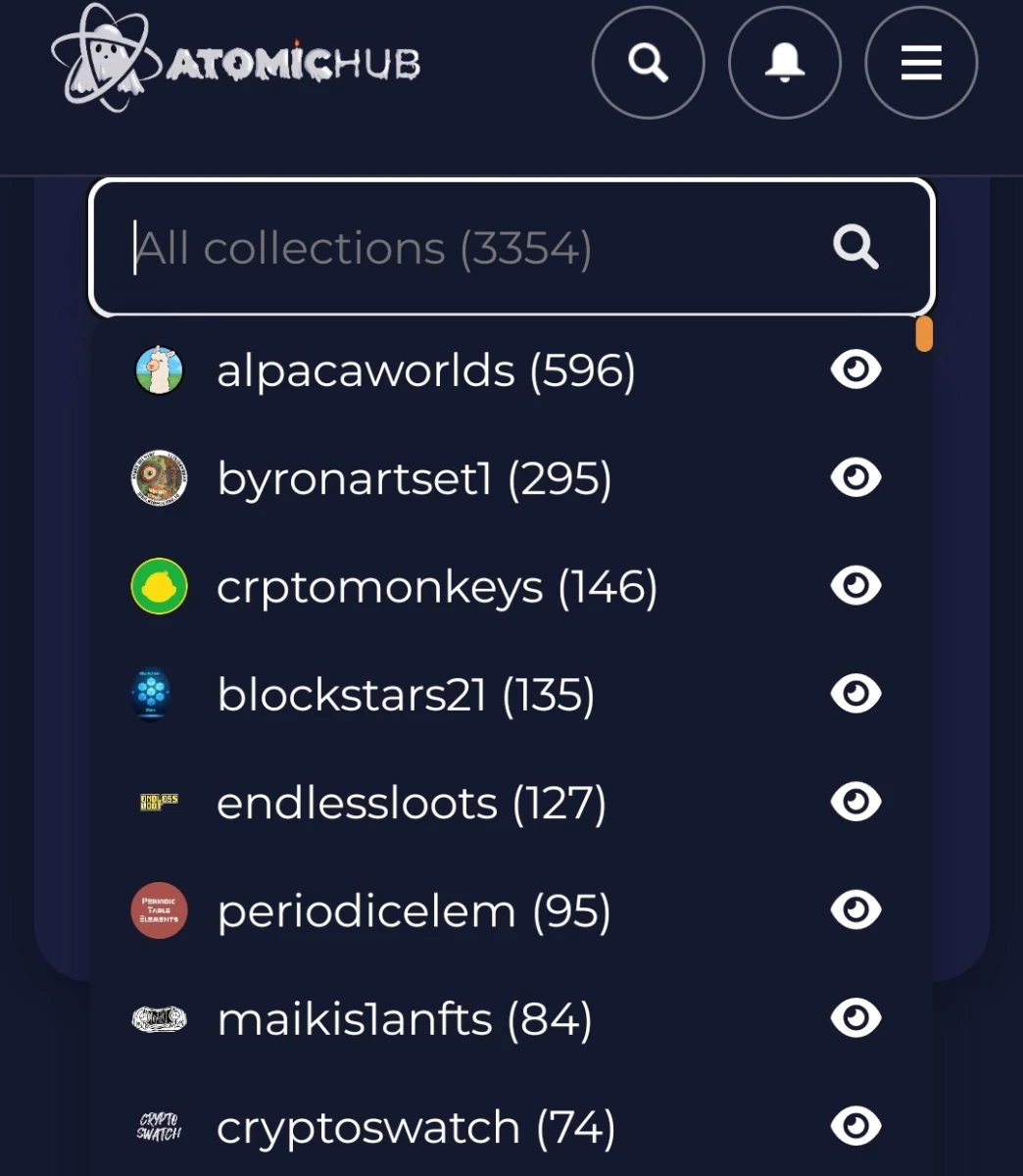
Task: Open the hamburger menu icon
Action: pyautogui.click(x=921, y=63)
